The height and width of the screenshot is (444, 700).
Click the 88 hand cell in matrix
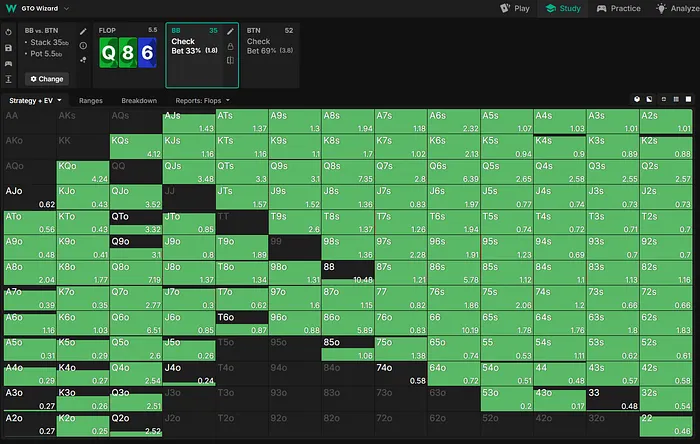348,270
